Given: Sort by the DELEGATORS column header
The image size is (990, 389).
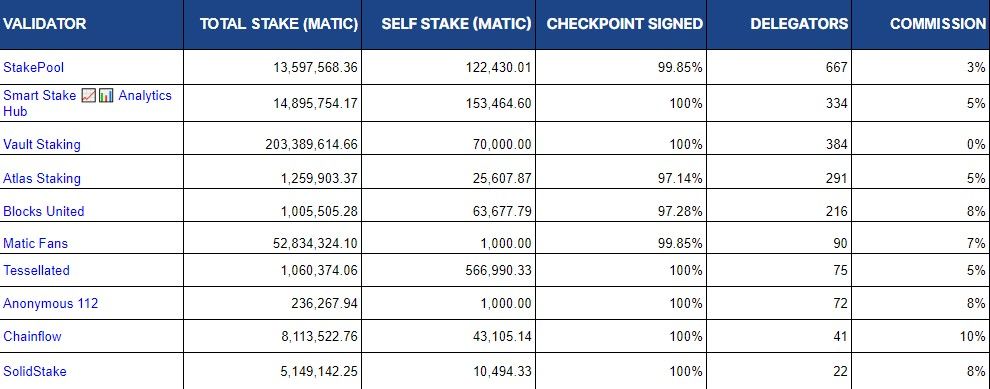Looking at the screenshot, I should [x=799, y=24].
